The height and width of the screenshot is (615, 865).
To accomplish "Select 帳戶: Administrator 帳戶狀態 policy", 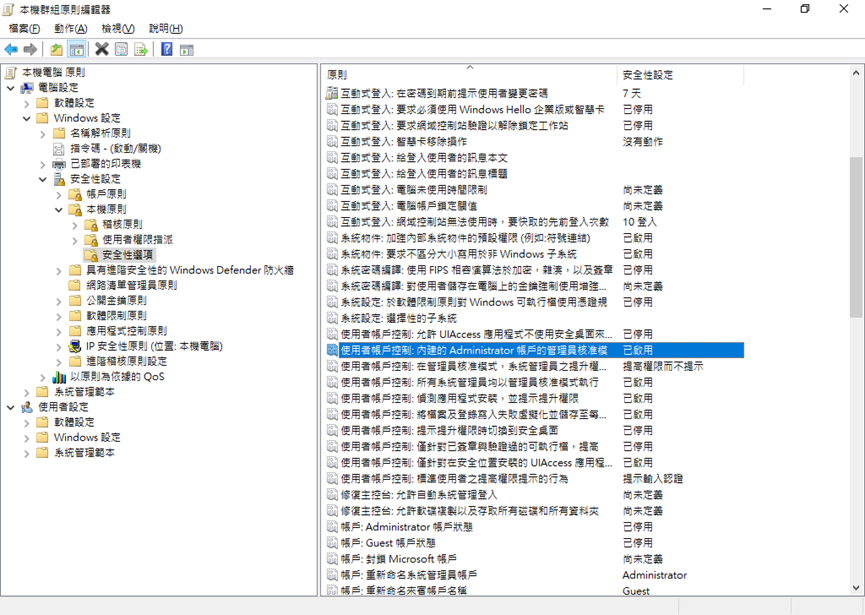I will coord(407,527).
